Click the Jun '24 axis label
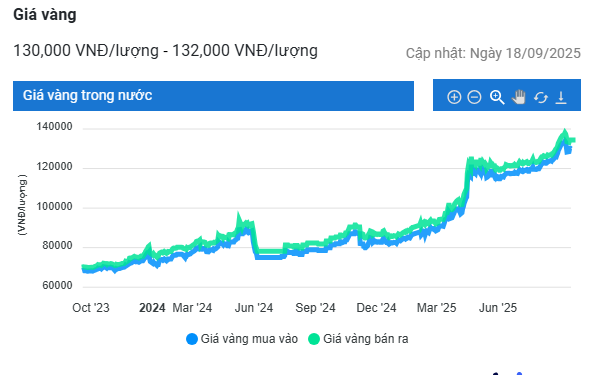Viewport: 591px width, 375px height. pyautogui.click(x=254, y=308)
